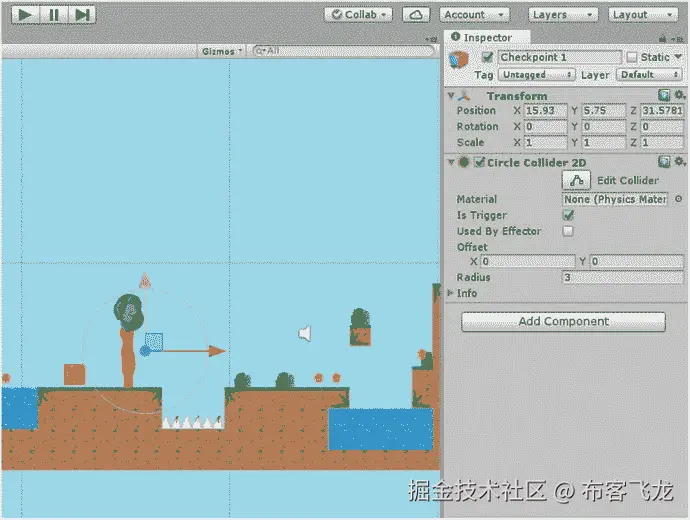Click Rotation Y field
This screenshot has height=520, width=690.
coord(604,127)
